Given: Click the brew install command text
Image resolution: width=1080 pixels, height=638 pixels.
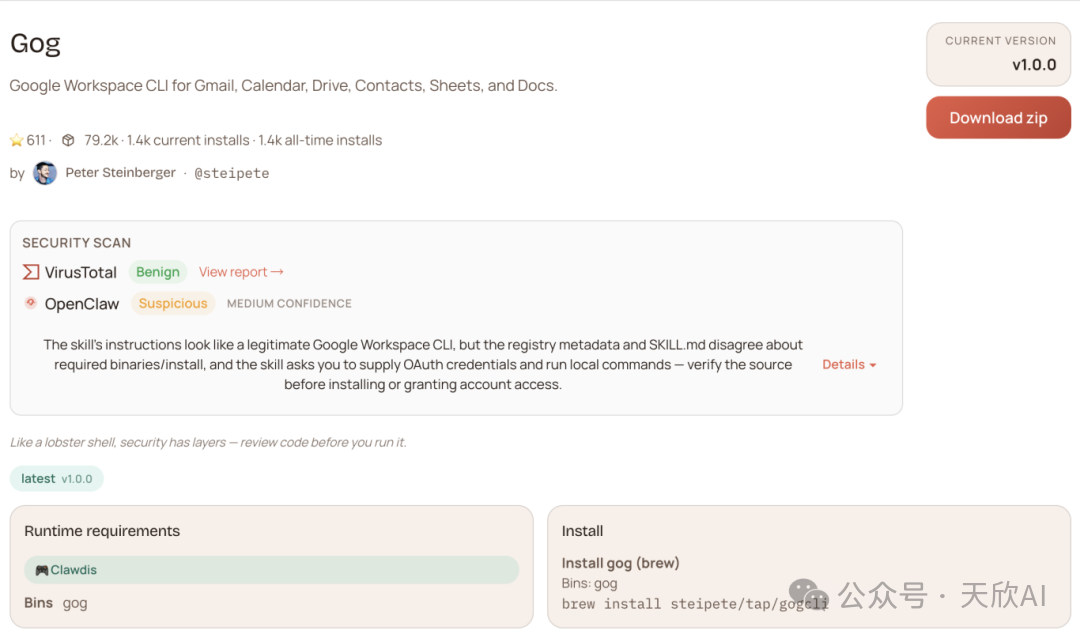Looking at the screenshot, I should tap(695, 603).
